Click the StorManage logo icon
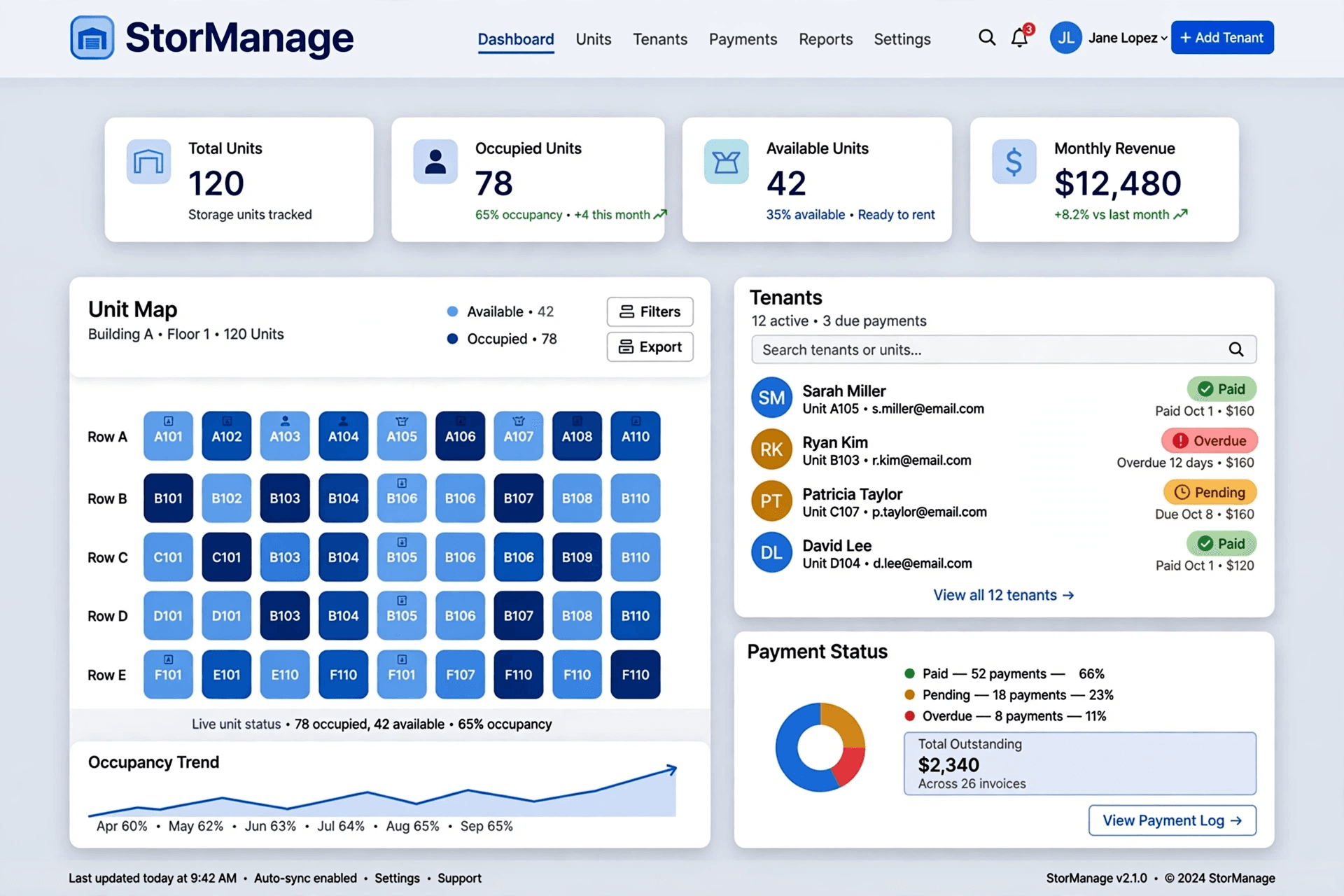 [x=92, y=38]
